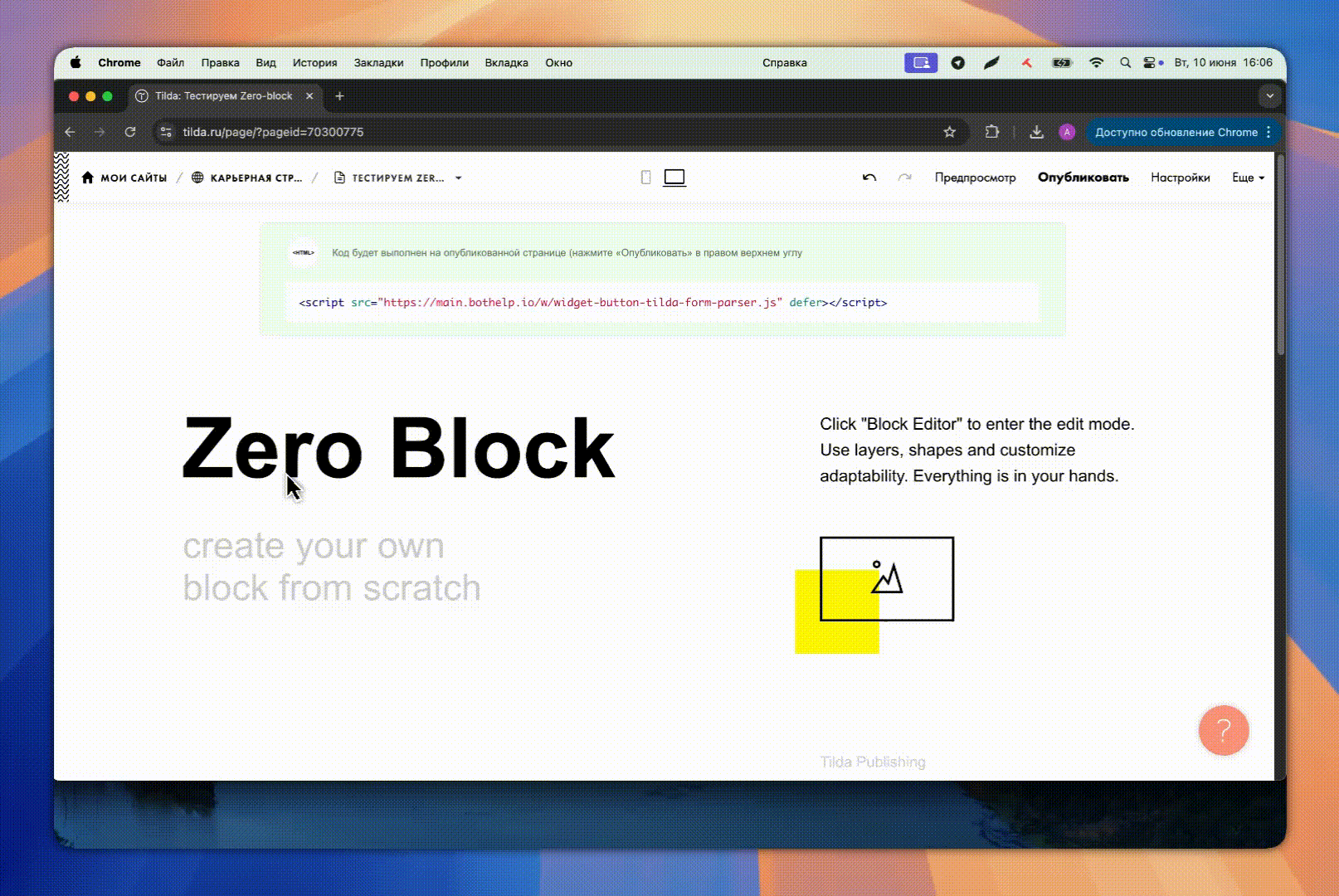This screenshot has width=1339, height=896.
Task: Click the address bar URL
Action: click(273, 132)
